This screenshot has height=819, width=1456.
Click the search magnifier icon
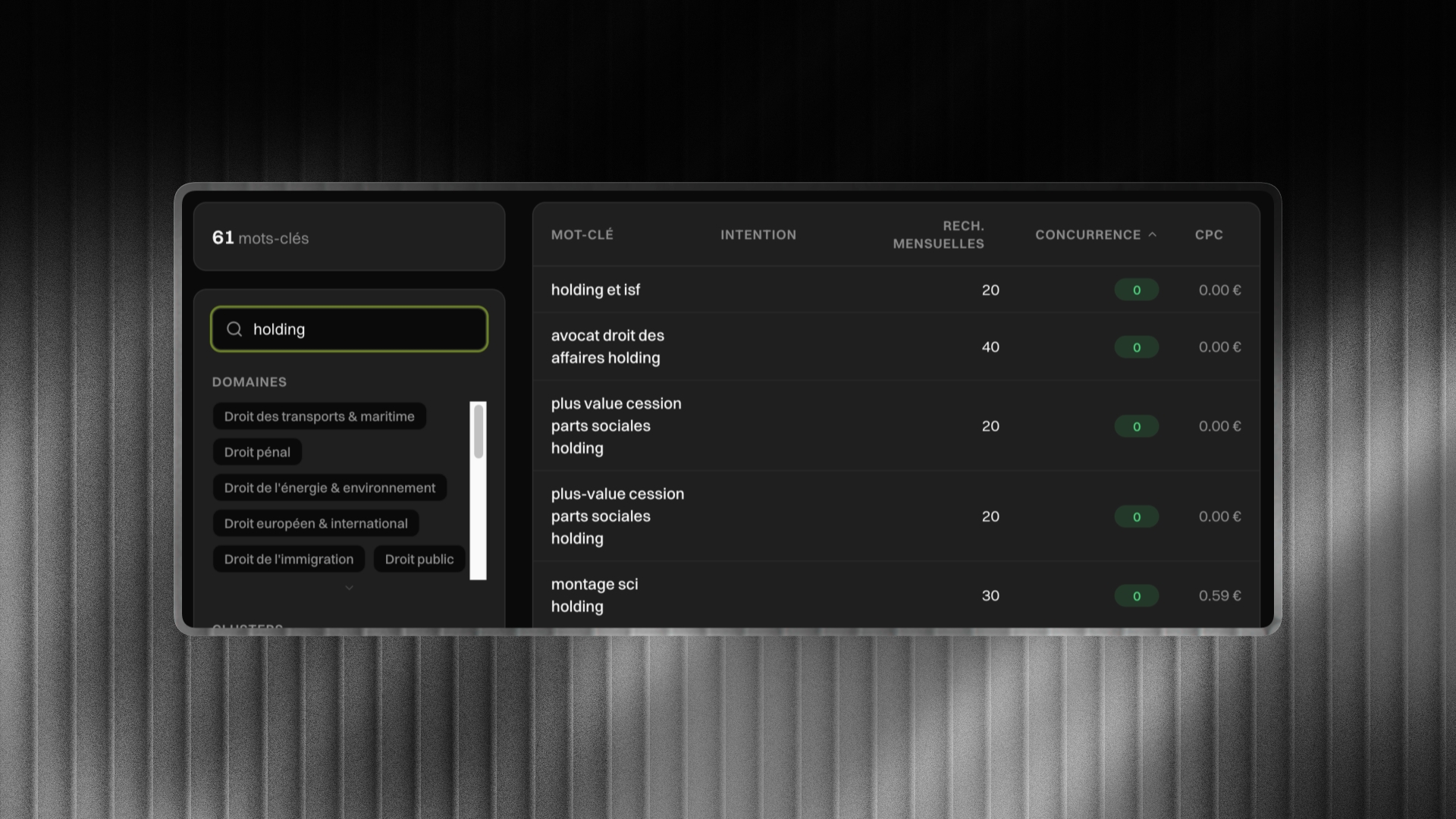(234, 329)
